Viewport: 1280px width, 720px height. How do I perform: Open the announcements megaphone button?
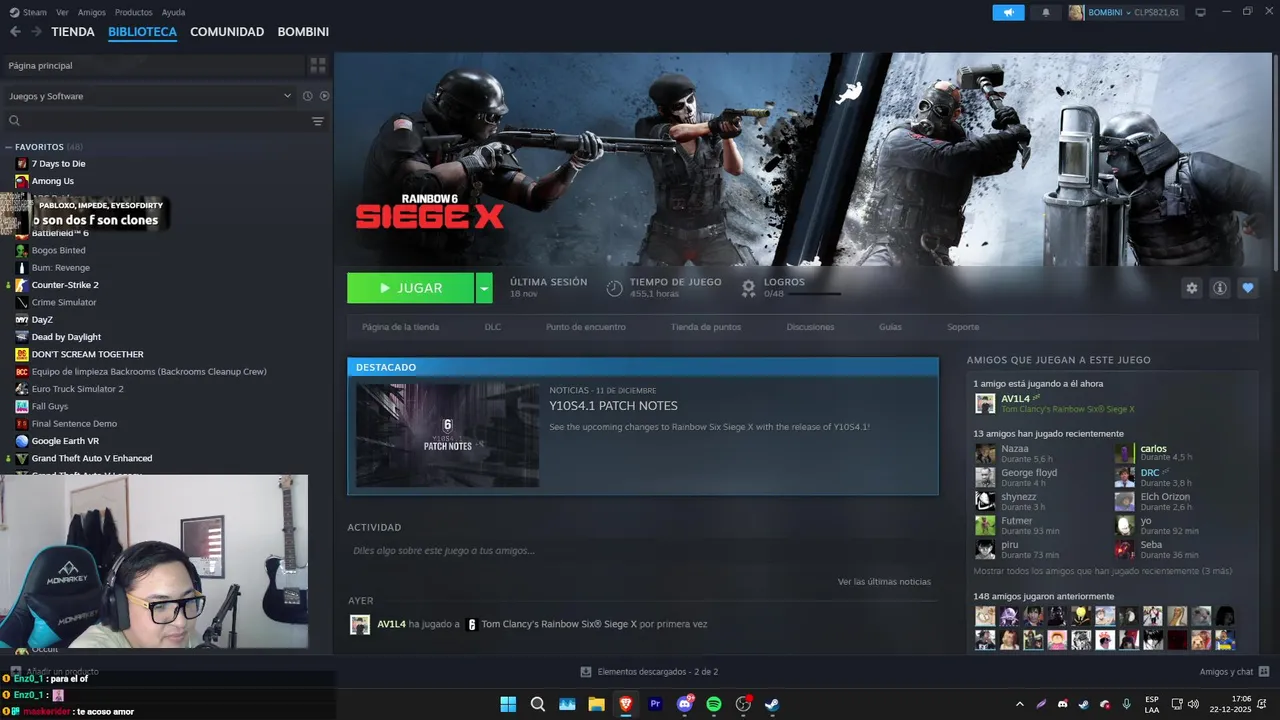tap(1008, 12)
